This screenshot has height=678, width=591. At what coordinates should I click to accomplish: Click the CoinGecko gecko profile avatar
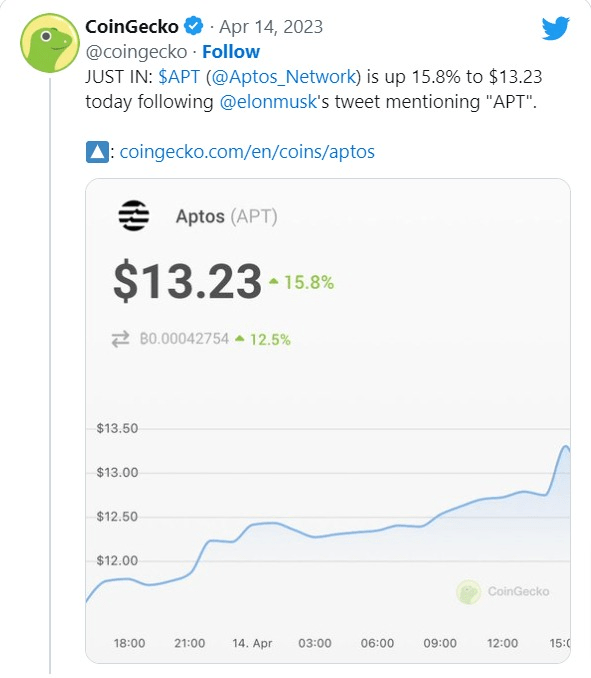(50, 43)
